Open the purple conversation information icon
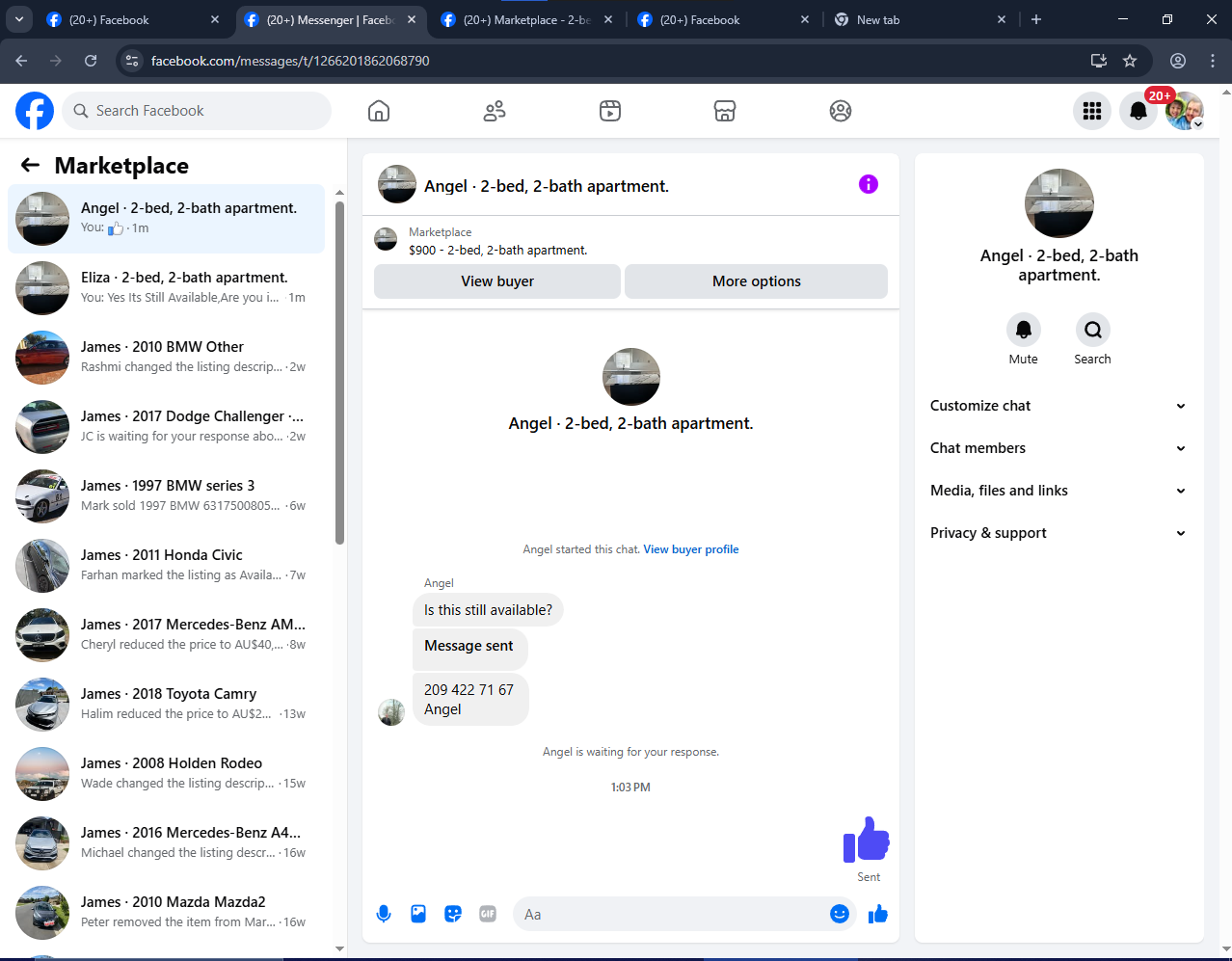Viewport: 1232px width, 961px height. point(869,184)
